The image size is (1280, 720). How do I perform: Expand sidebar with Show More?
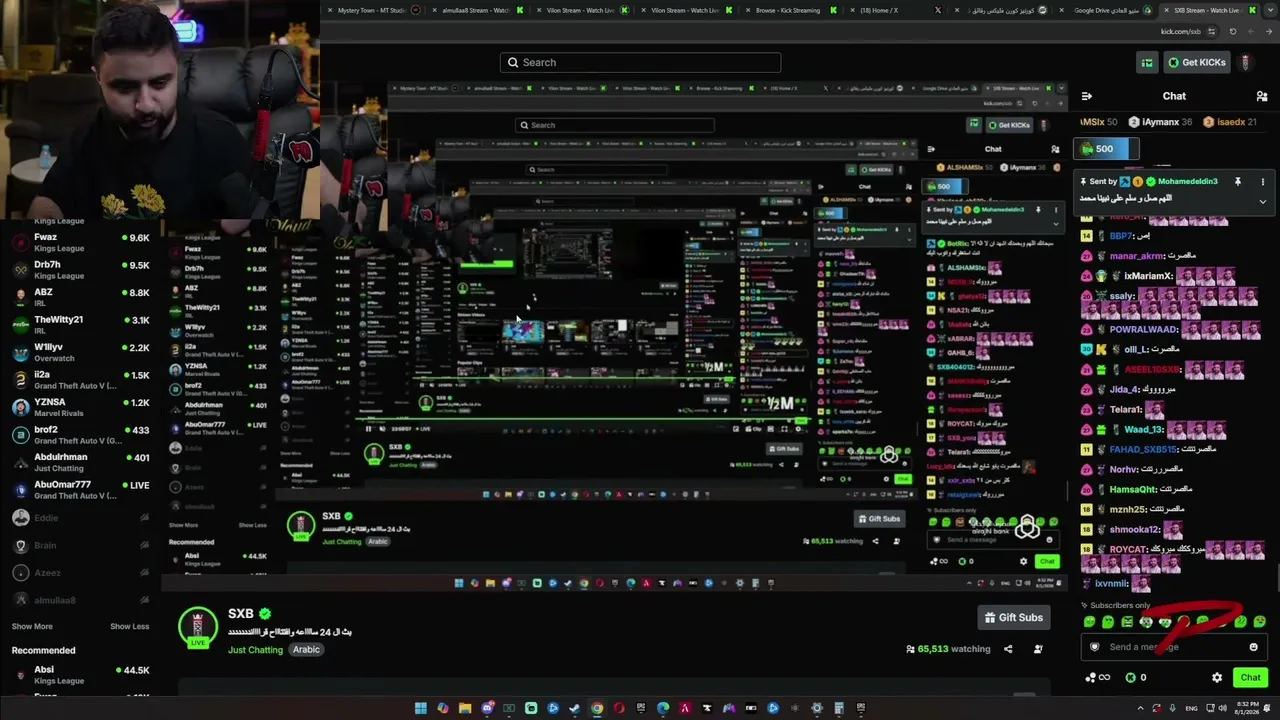click(32, 627)
